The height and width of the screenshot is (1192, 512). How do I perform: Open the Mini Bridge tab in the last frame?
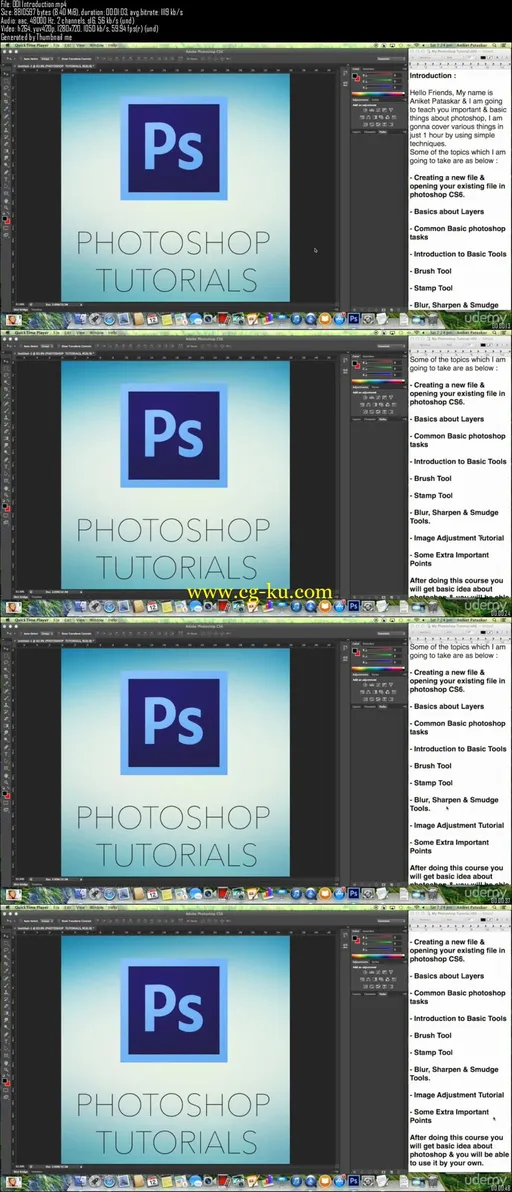point(21,1171)
